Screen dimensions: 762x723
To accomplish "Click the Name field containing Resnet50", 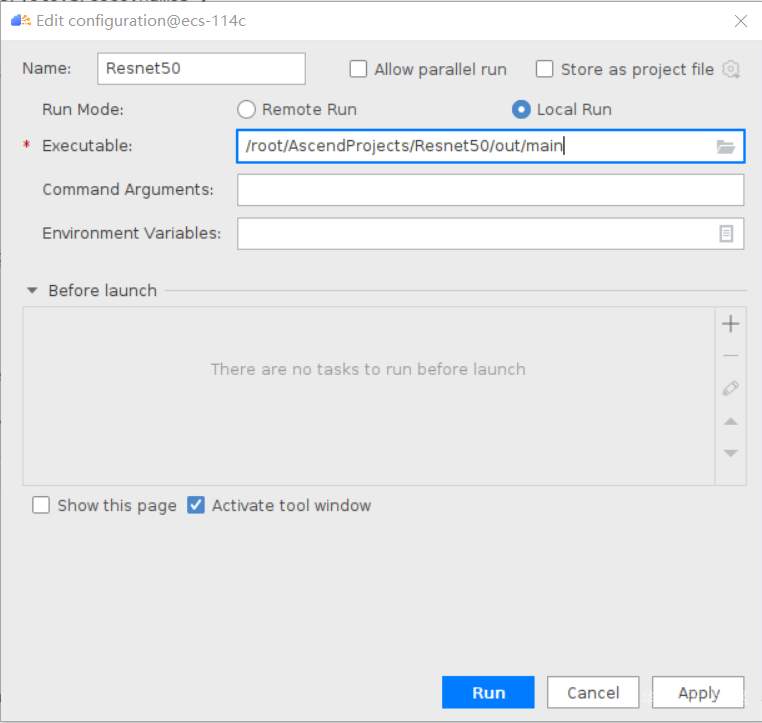I will point(201,69).
